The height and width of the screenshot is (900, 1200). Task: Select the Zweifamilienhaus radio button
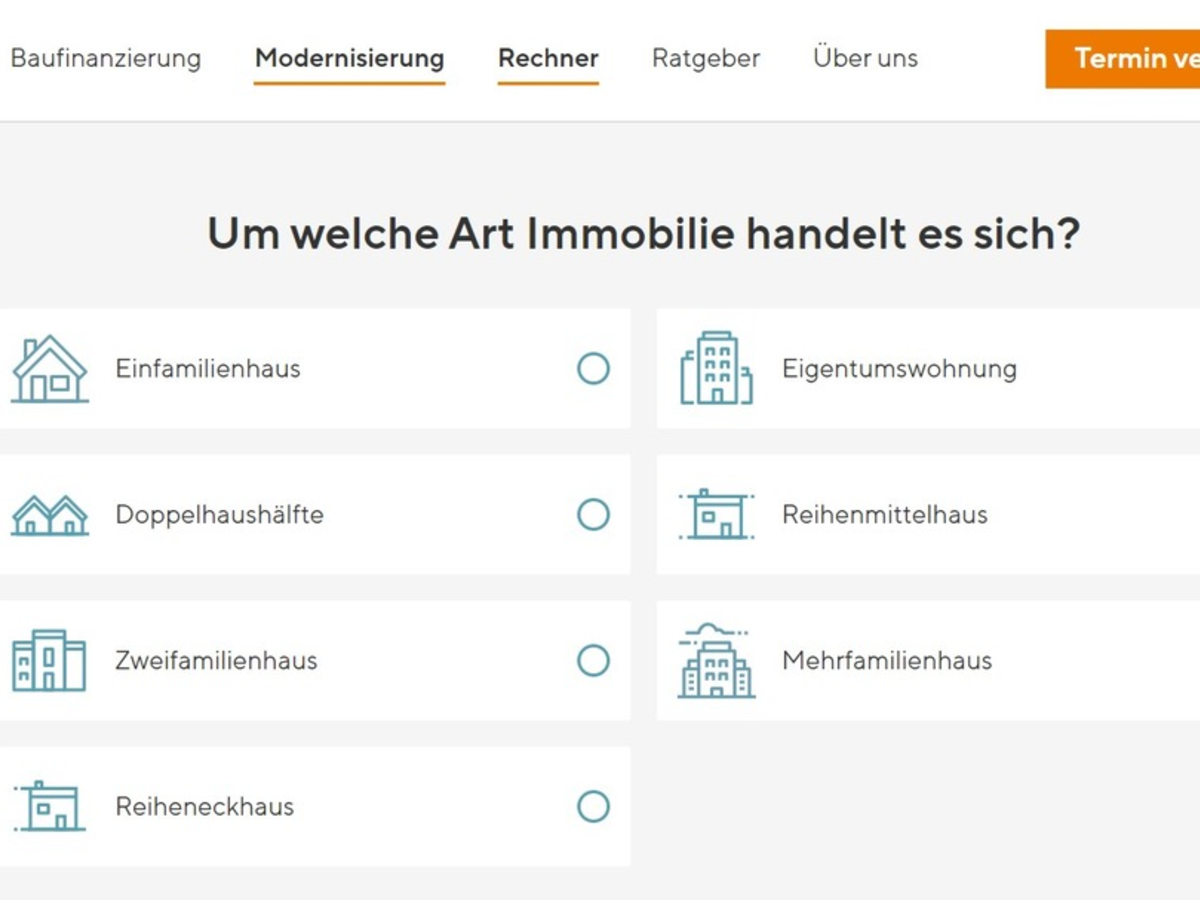point(593,661)
